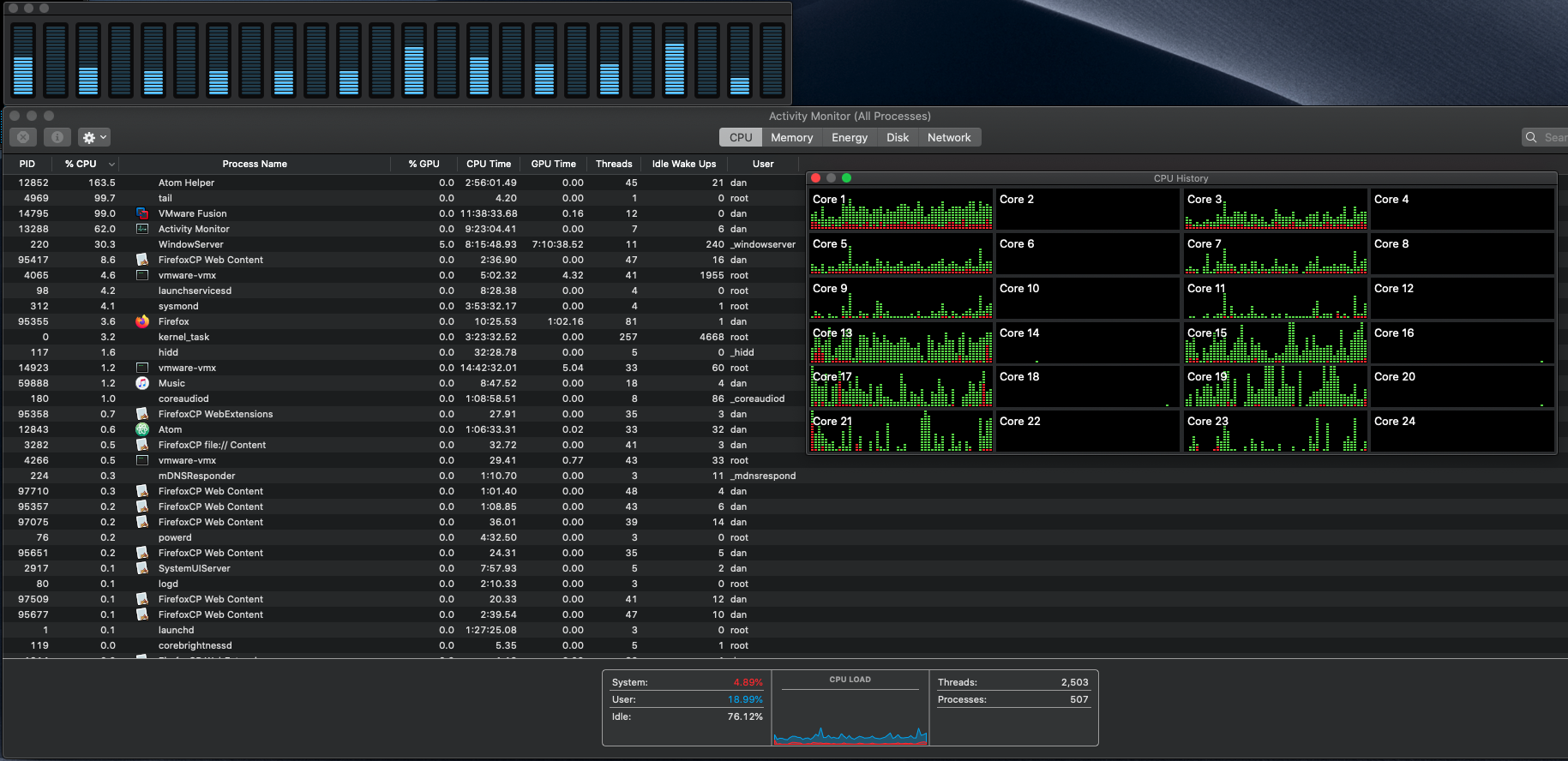Zoom the CPU History window green button
The width and height of the screenshot is (1568, 761).
(846, 178)
